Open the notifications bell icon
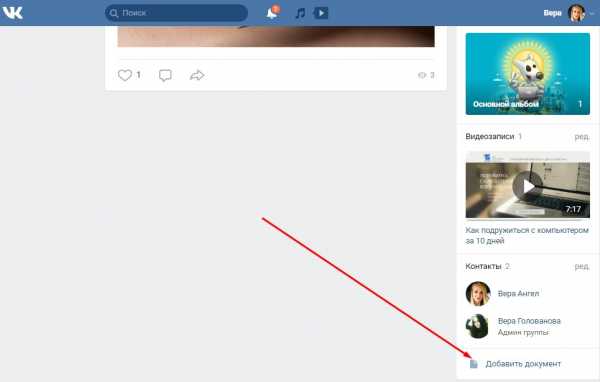The image size is (600, 382). [x=272, y=13]
